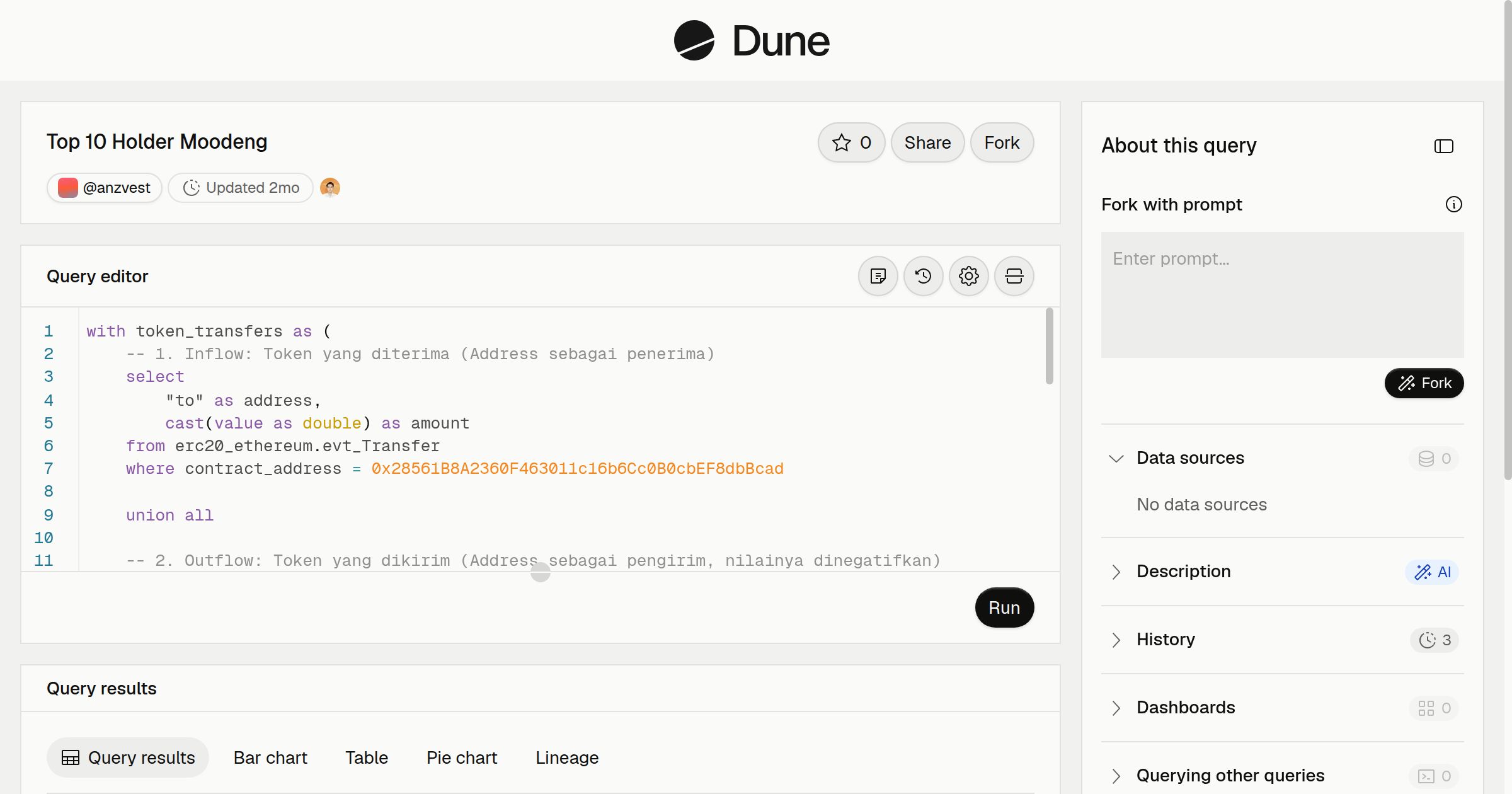Expand the Querying other queries section
The width and height of the screenshot is (1512, 794).
point(1116,776)
